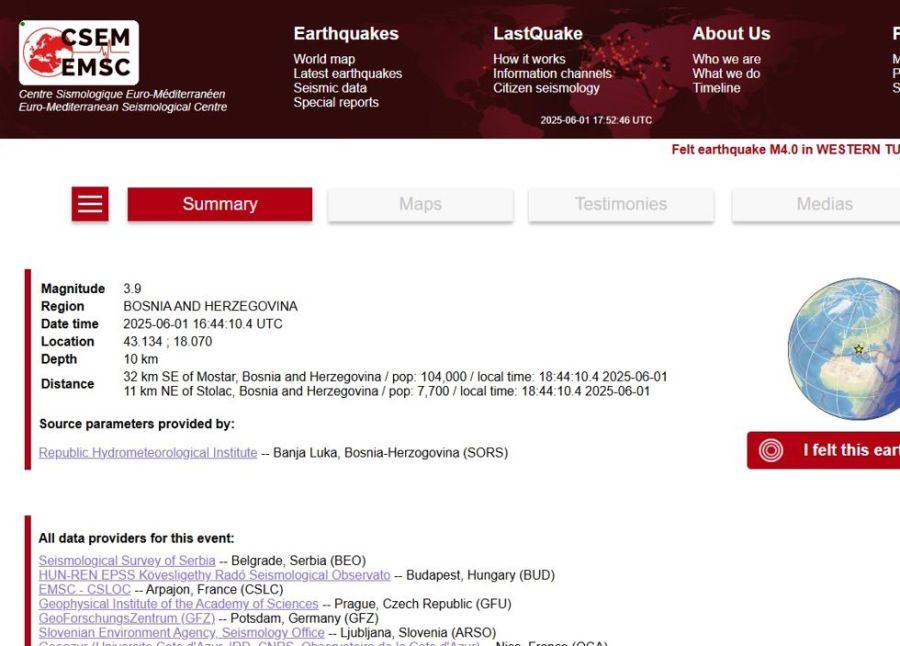The width and height of the screenshot is (900, 646).
Task: Click the concentric-circles felt icon
Action: coord(770,450)
